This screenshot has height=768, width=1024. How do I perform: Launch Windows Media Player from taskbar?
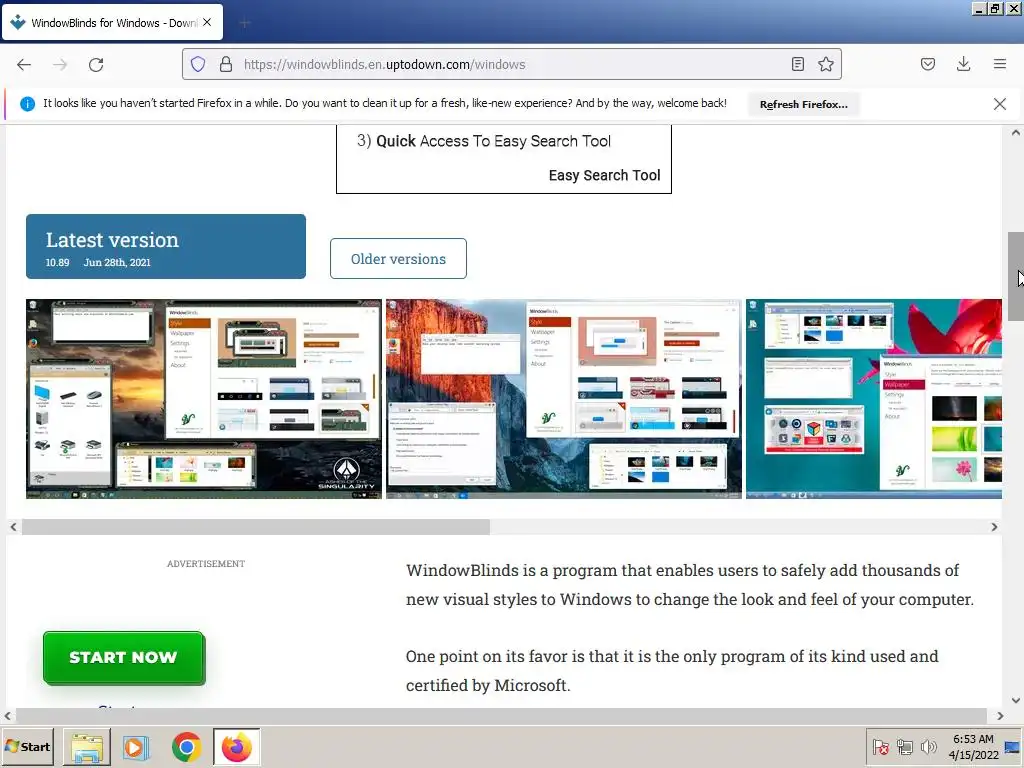136,747
